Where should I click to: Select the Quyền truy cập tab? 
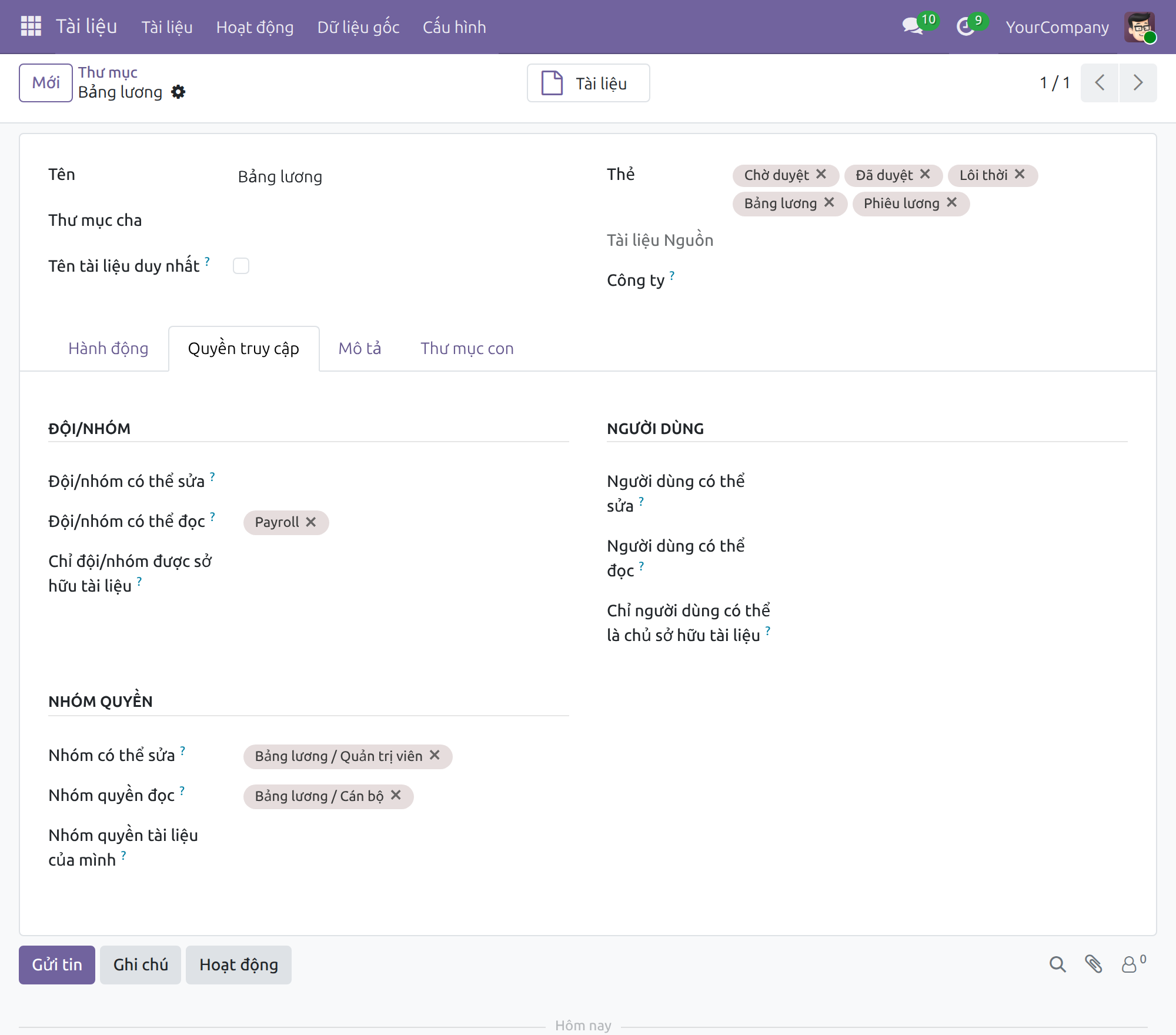pos(243,349)
